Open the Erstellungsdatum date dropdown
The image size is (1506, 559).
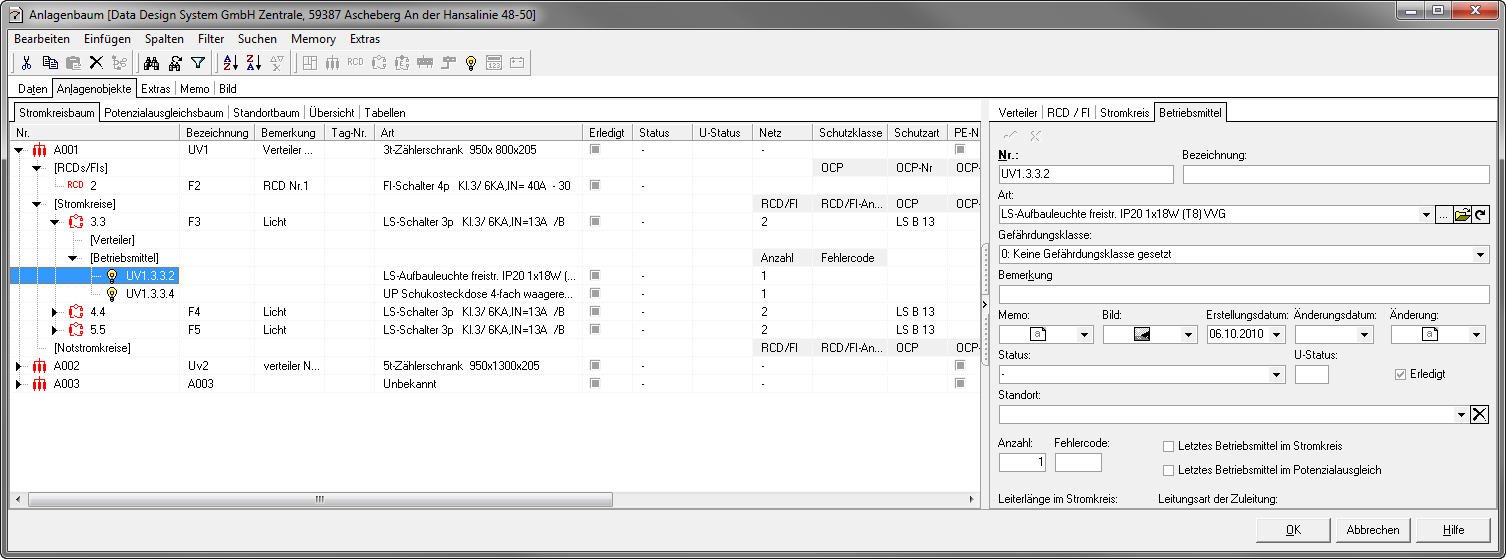tap(1277, 335)
